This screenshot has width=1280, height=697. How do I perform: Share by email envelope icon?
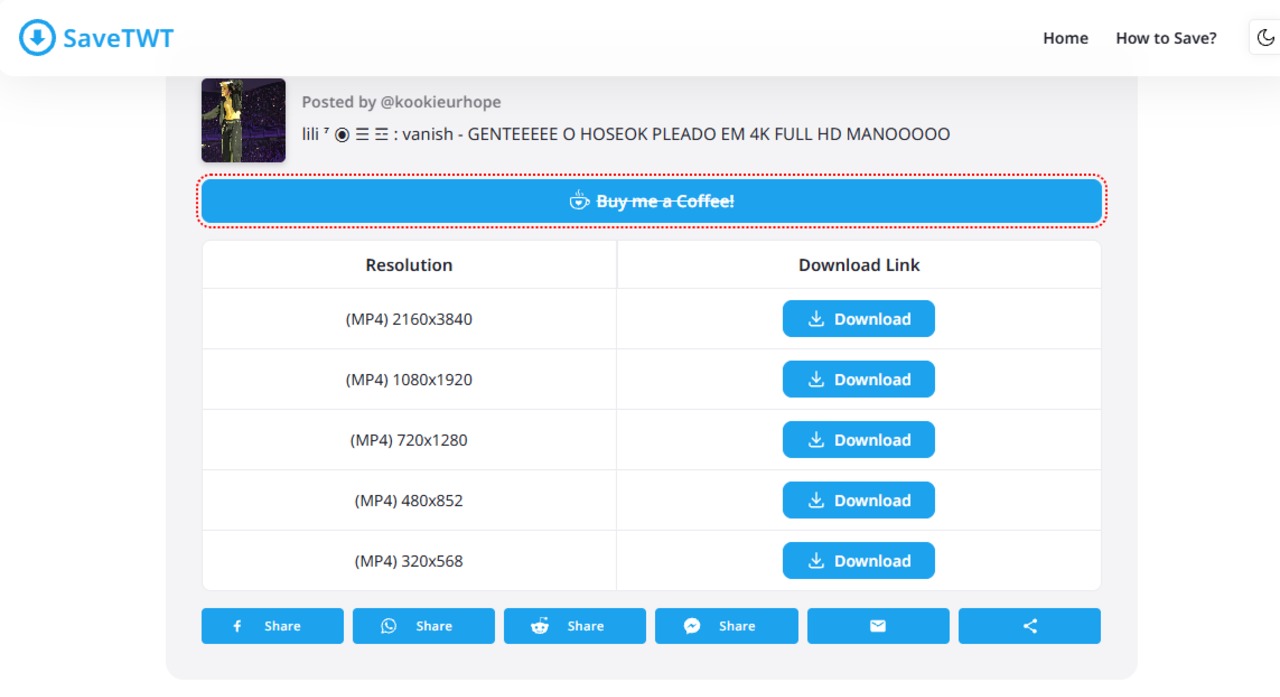tap(878, 626)
